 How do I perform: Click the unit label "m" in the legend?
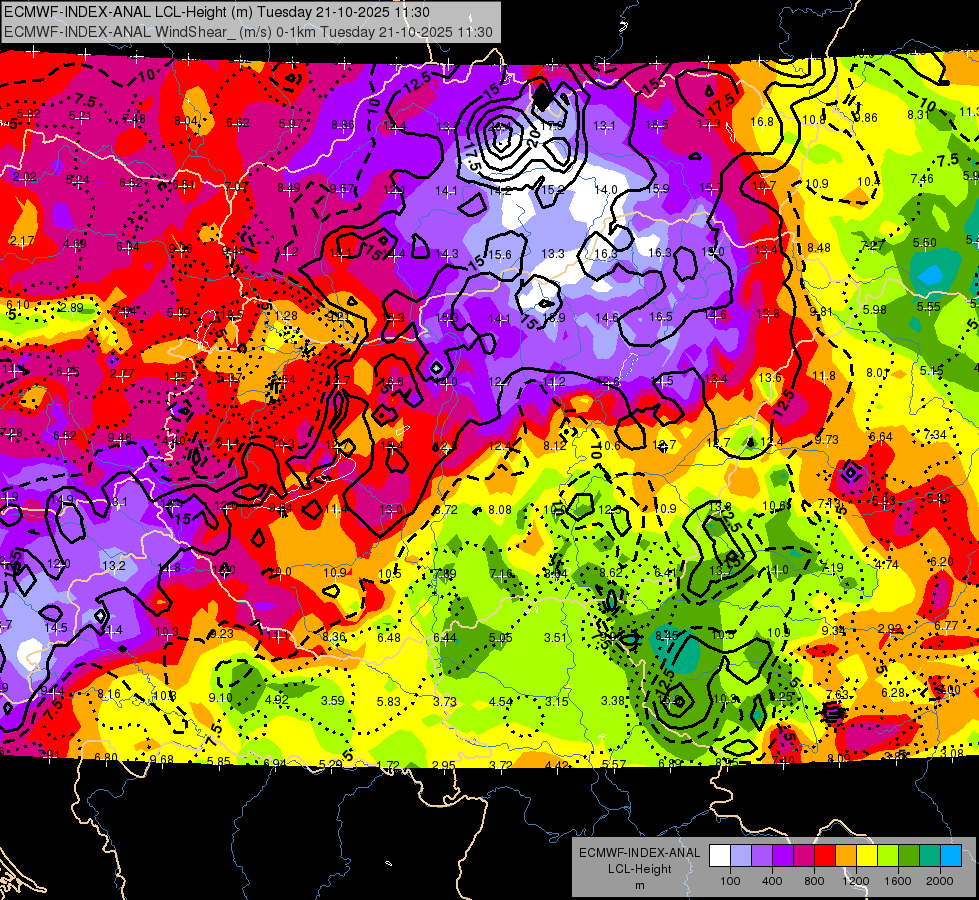point(639,885)
